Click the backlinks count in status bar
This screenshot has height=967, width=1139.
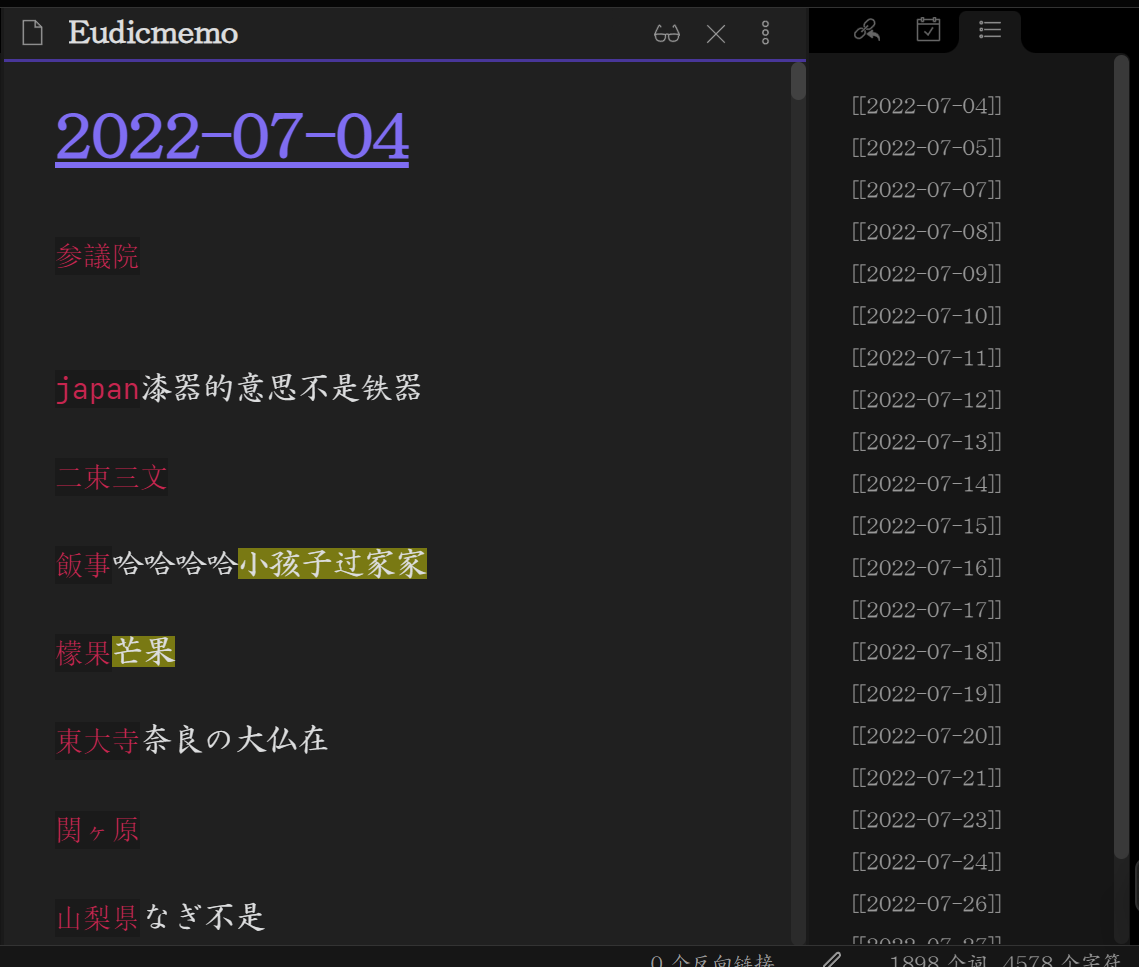tap(712, 960)
